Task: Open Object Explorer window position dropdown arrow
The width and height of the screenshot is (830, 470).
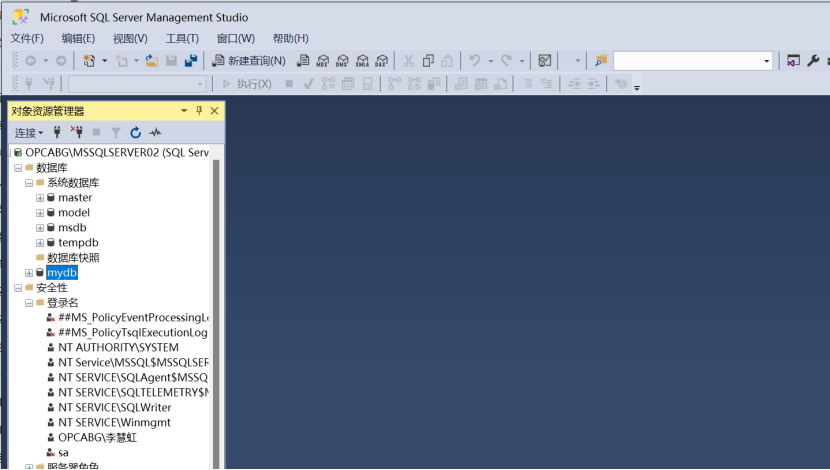Action: [x=184, y=111]
